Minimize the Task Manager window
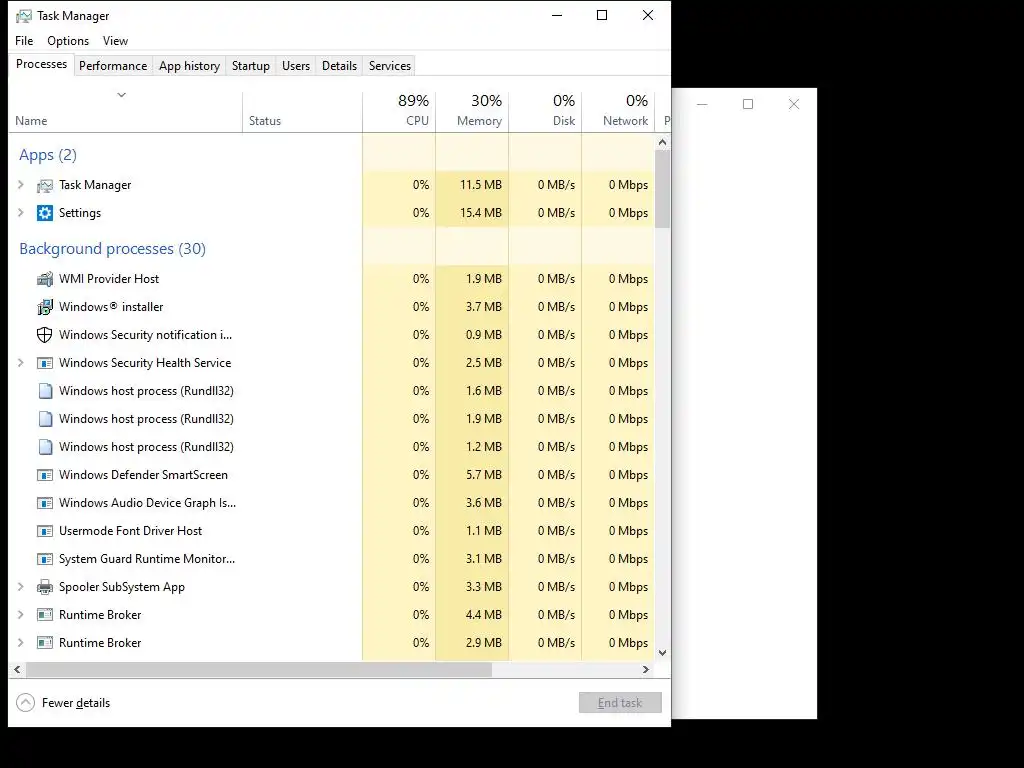Image resolution: width=1024 pixels, height=768 pixels. pos(557,15)
